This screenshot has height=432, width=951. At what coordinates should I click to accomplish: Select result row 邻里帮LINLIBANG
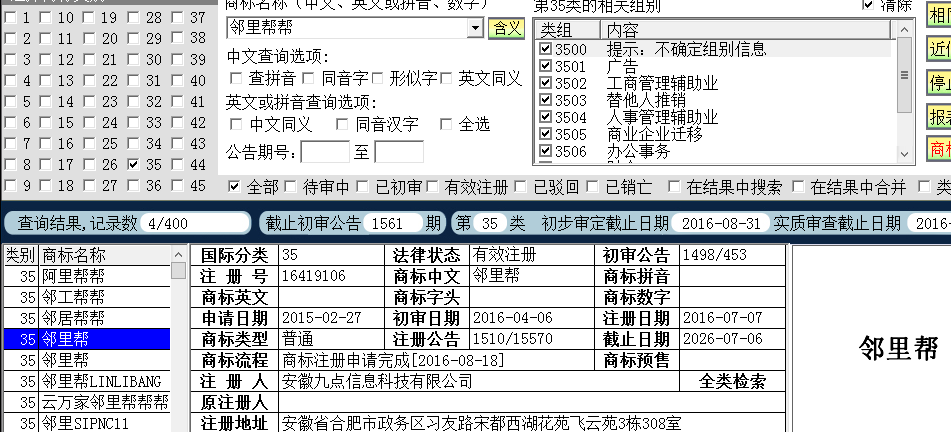coord(87,381)
